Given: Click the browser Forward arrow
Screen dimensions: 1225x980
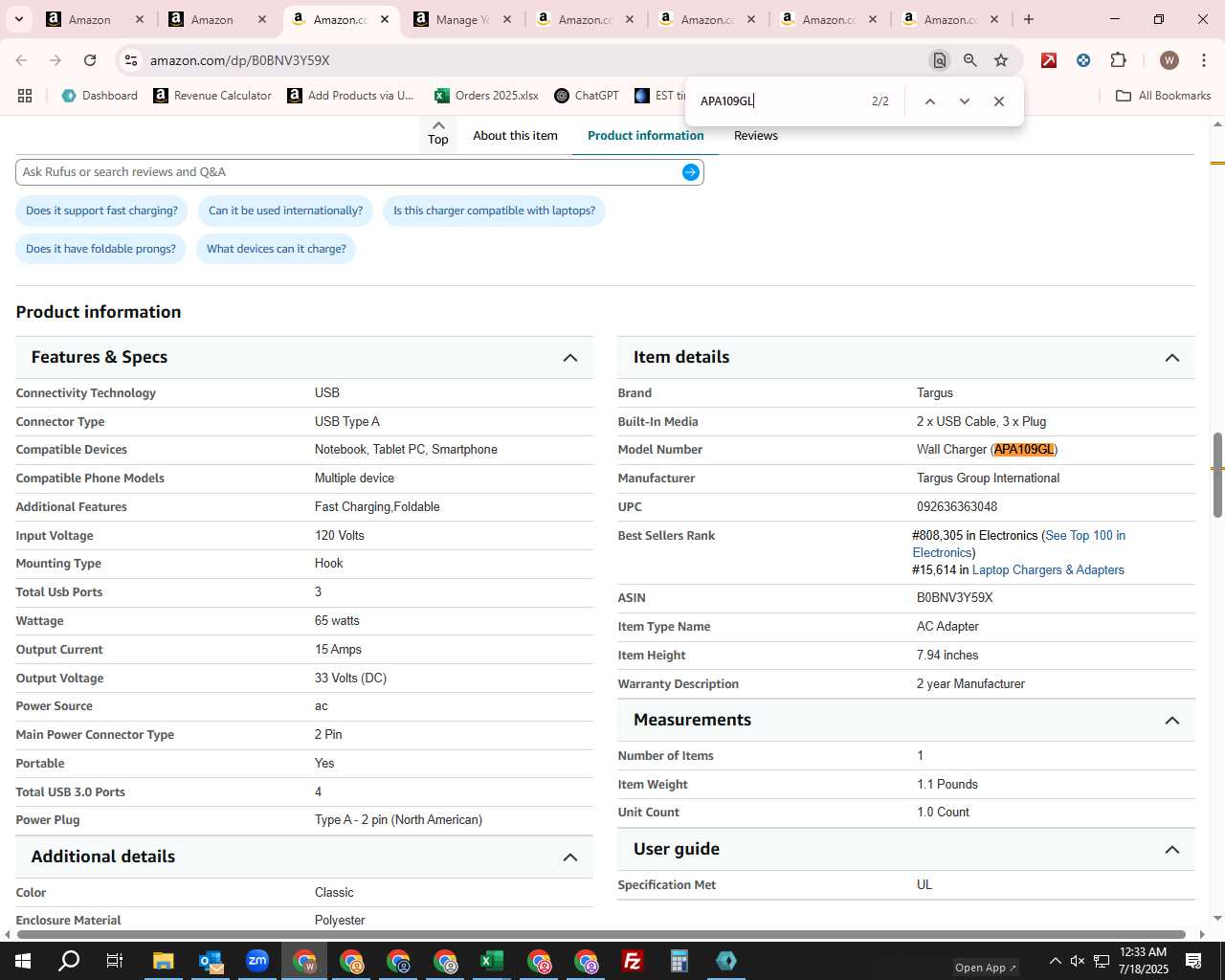Looking at the screenshot, I should click(56, 60).
